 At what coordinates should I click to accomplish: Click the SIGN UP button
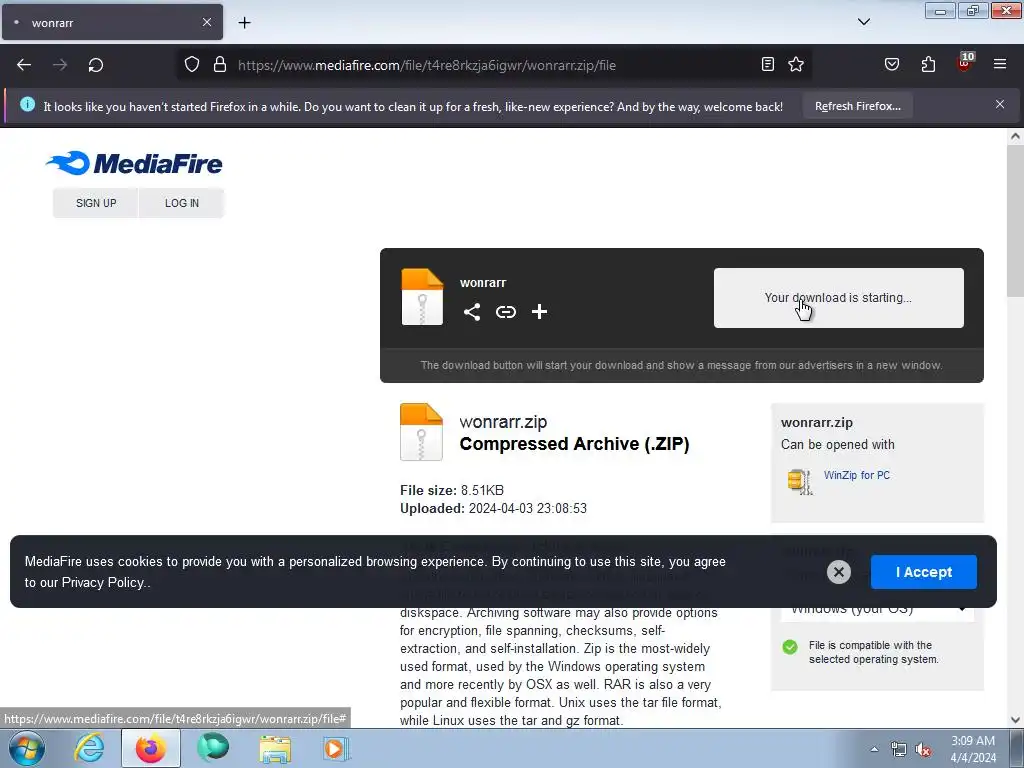(x=96, y=203)
